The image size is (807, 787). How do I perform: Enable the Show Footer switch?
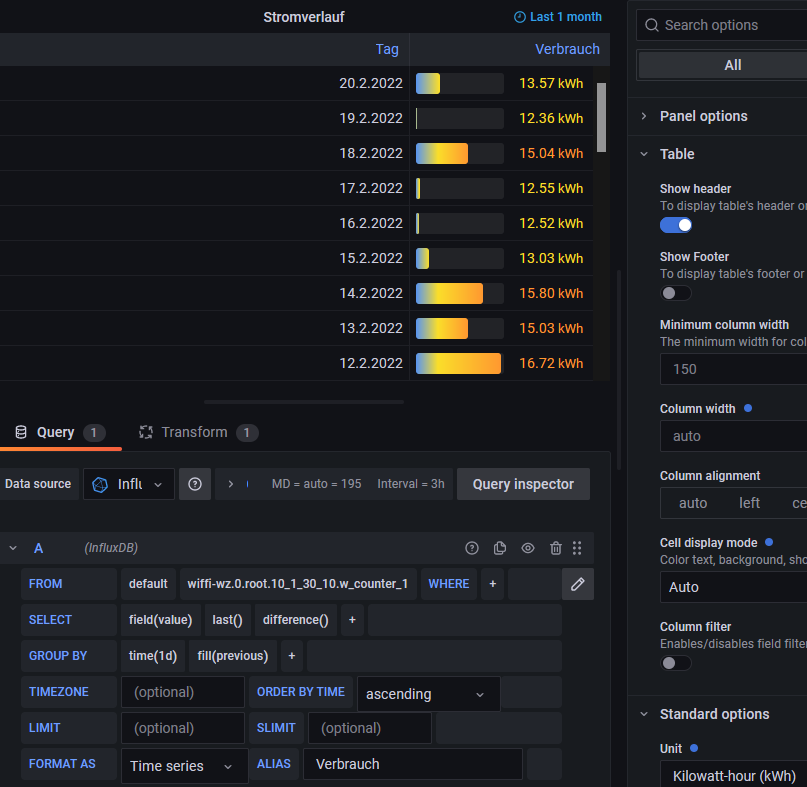click(x=676, y=293)
